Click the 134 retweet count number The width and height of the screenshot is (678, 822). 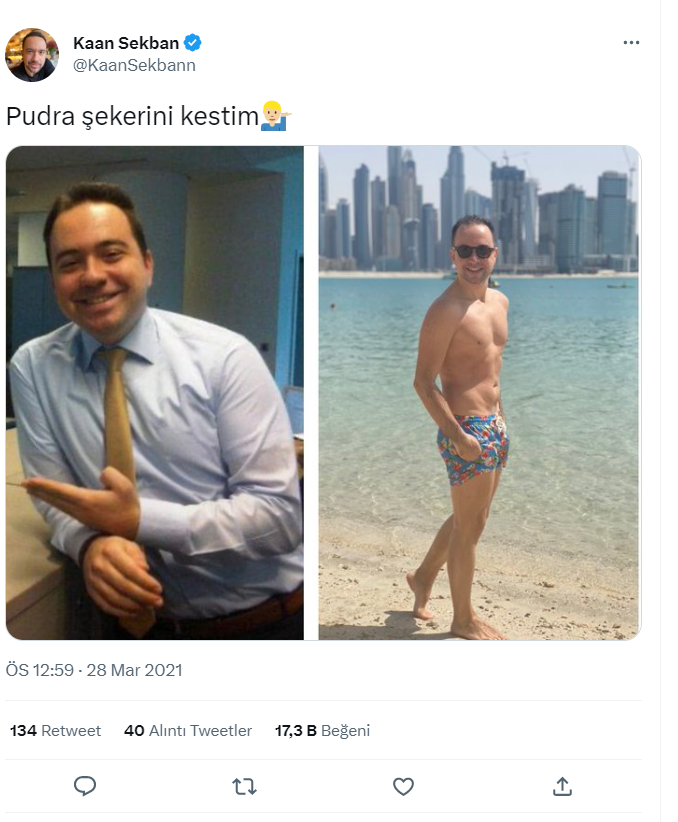click(x=23, y=730)
